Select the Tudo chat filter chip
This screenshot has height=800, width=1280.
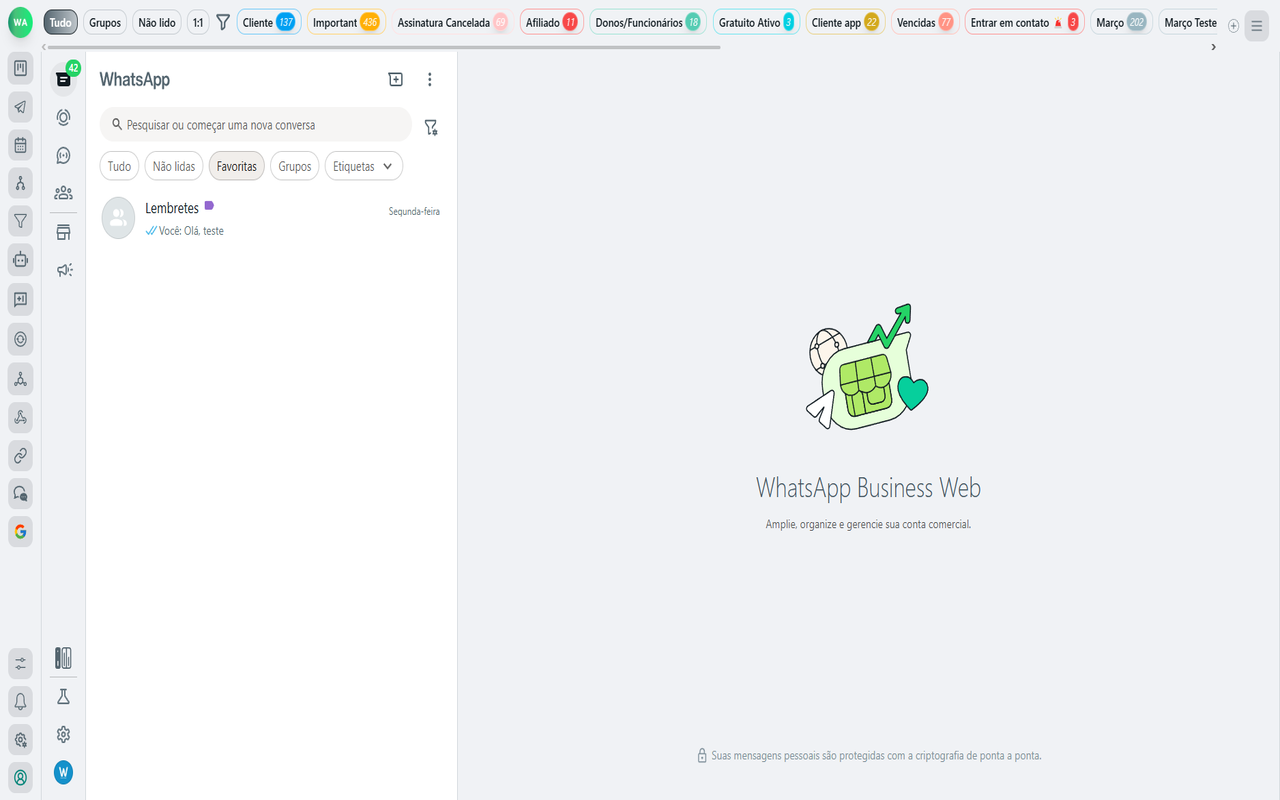coord(119,166)
